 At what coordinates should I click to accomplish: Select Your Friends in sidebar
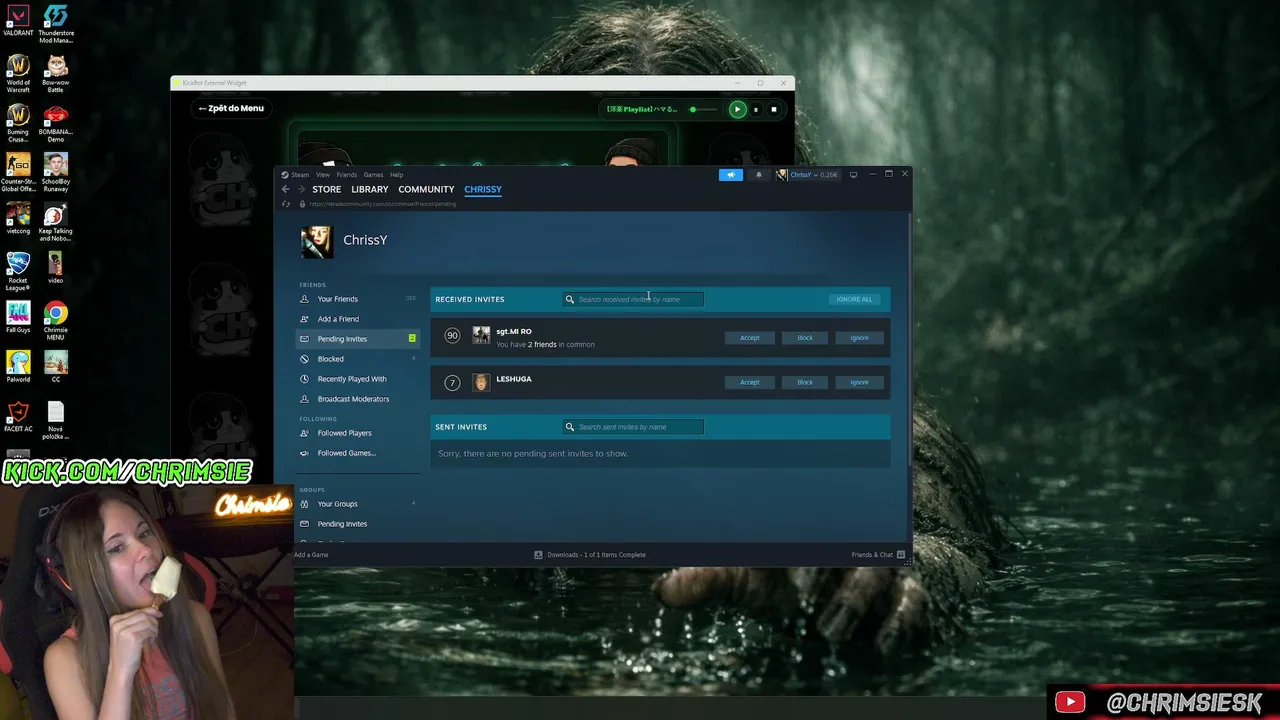(x=357, y=299)
